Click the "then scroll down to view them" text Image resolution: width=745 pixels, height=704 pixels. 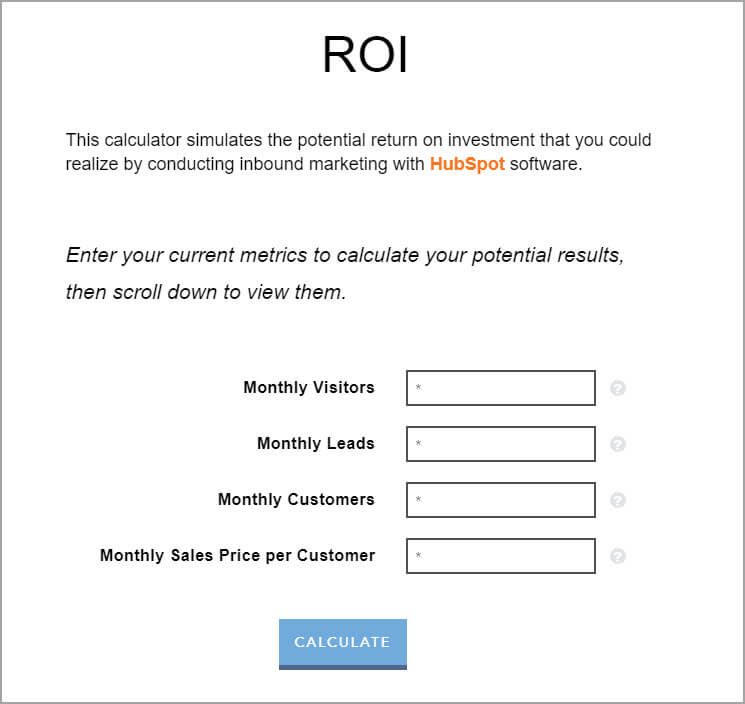point(206,293)
